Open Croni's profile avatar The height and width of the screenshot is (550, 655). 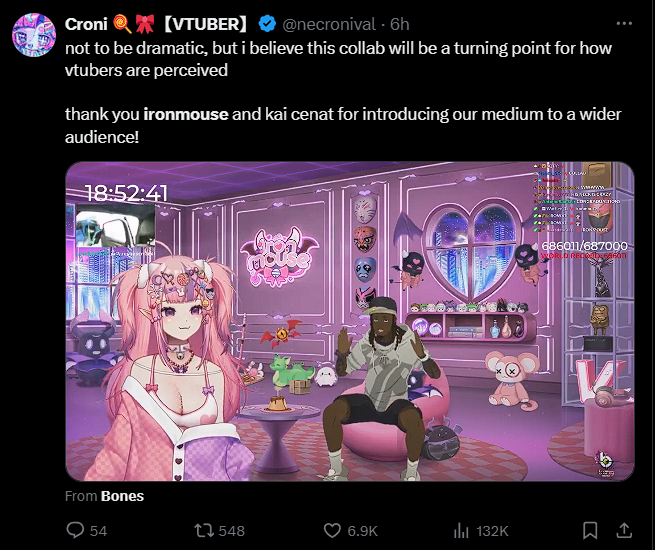click(x=34, y=35)
